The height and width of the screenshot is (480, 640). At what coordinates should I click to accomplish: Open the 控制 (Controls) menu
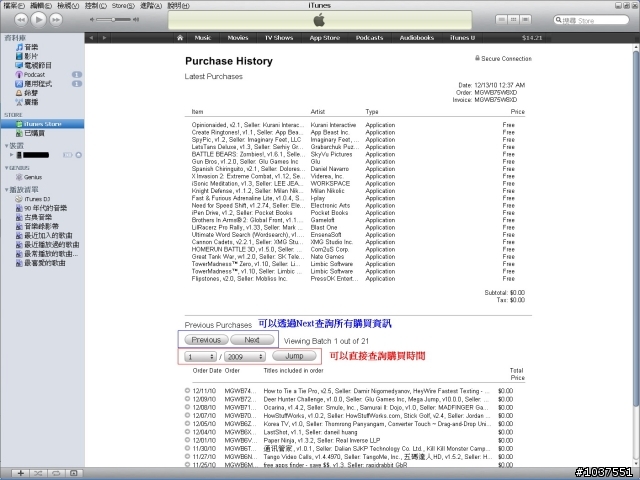[x=96, y=6]
